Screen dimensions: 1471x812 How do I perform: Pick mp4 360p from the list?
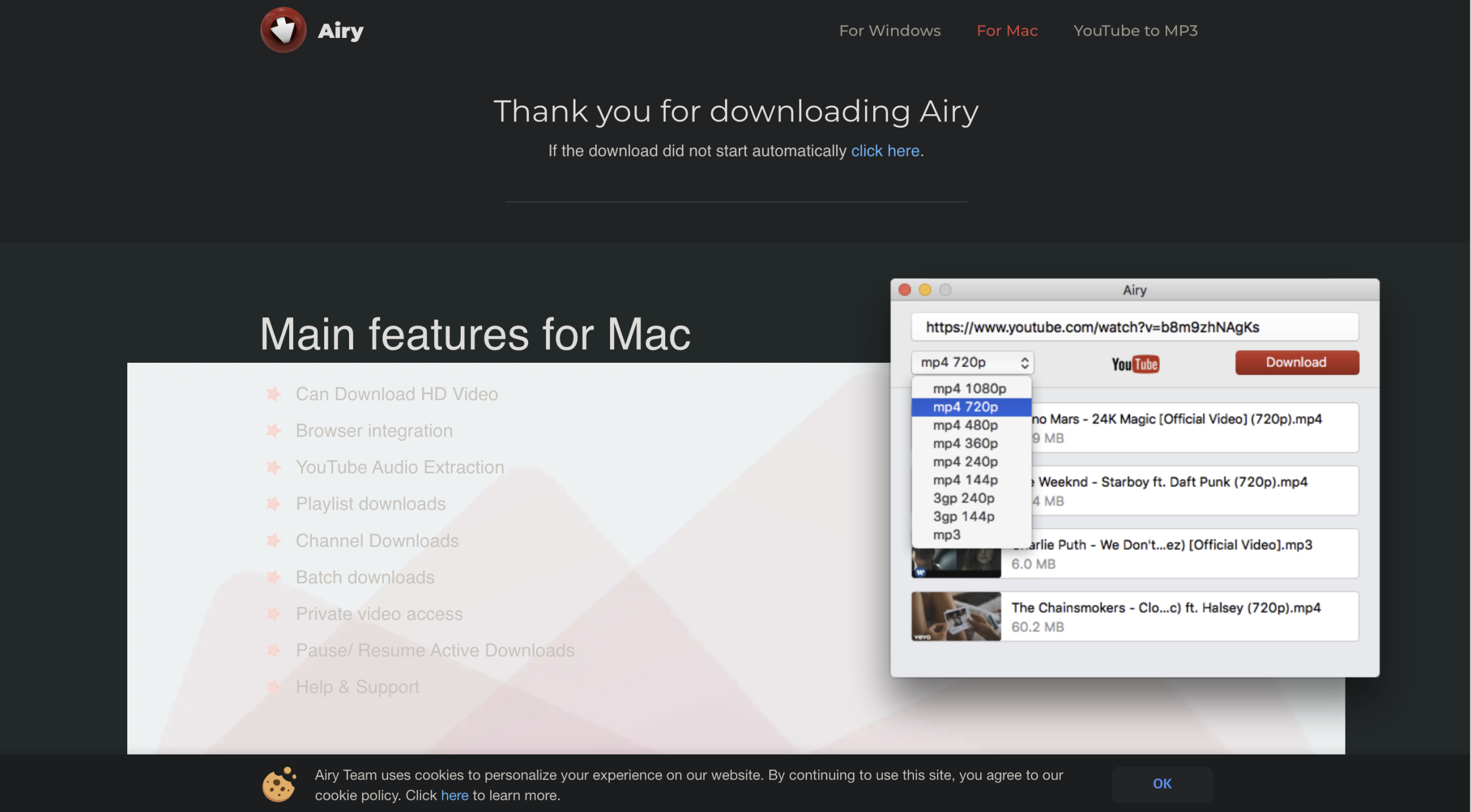(x=971, y=443)
